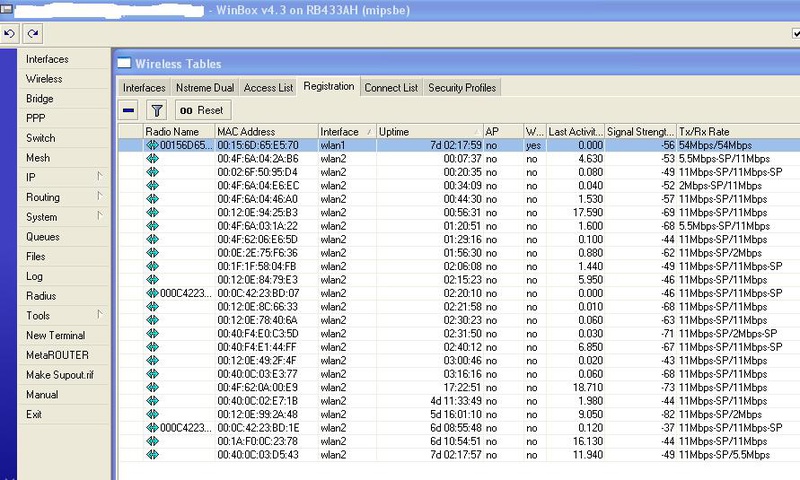The image size is (800, 480).
Task: Switch to the Interfaces tab
Action: click(x=144, y=88)
